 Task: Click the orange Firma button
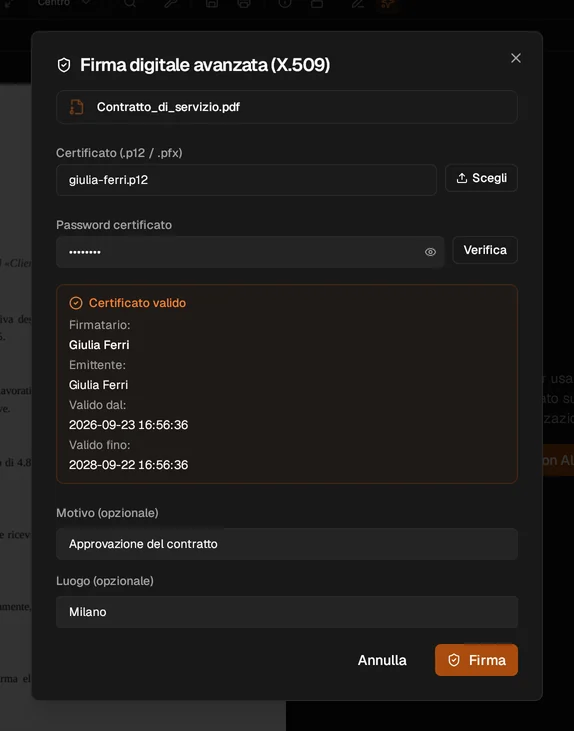476,660
